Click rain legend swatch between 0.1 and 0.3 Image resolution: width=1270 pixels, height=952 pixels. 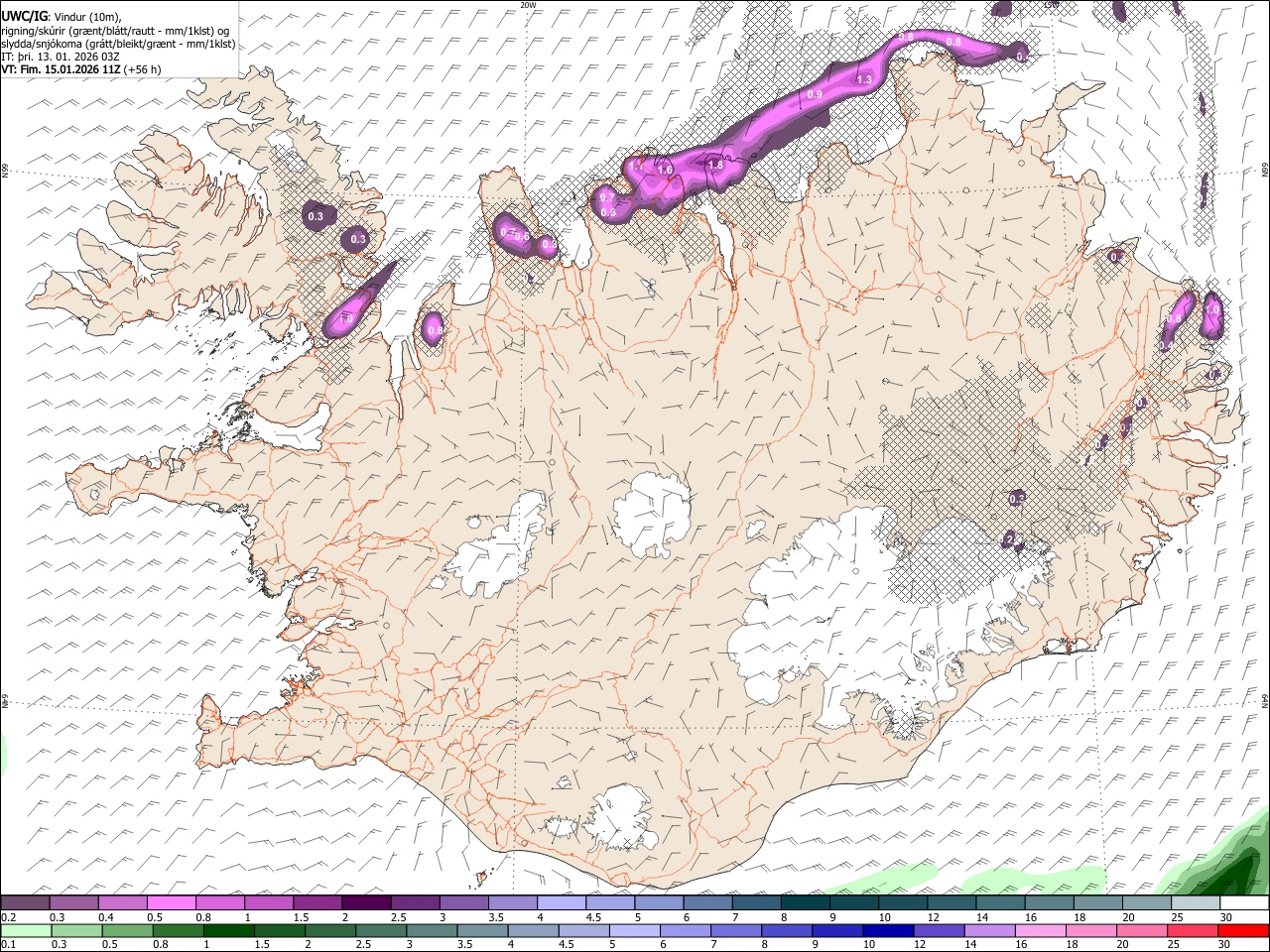[x=25, y=930]
